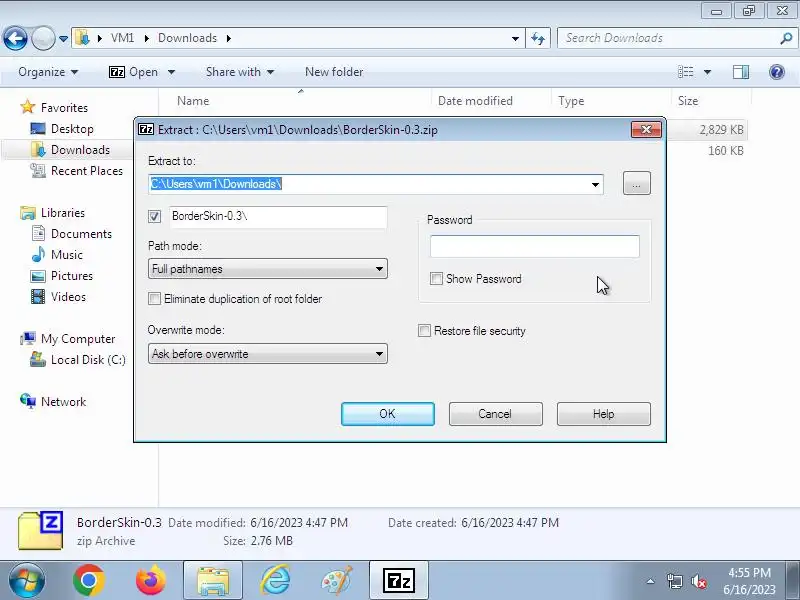800x600 pixels.
Task: Click Open with 7-Zip toolbar button
Action: [x=134, y=72]
